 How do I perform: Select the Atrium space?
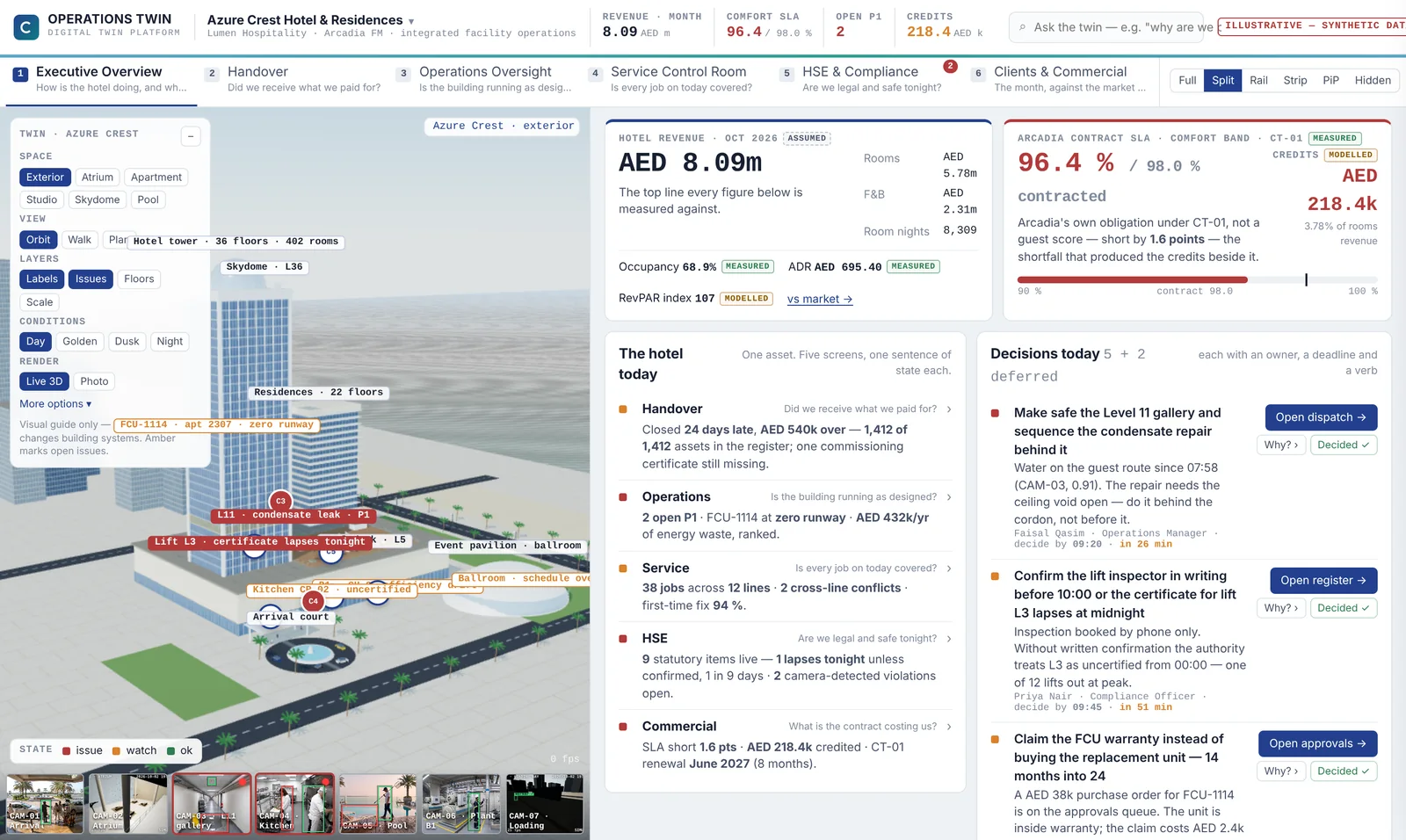tap(98, 177)
